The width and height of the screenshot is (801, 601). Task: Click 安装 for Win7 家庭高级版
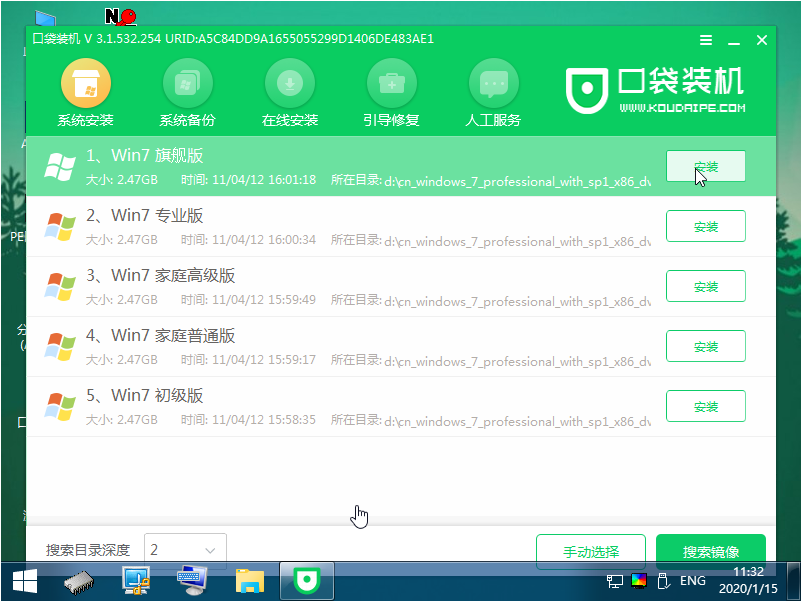(705, 286)
